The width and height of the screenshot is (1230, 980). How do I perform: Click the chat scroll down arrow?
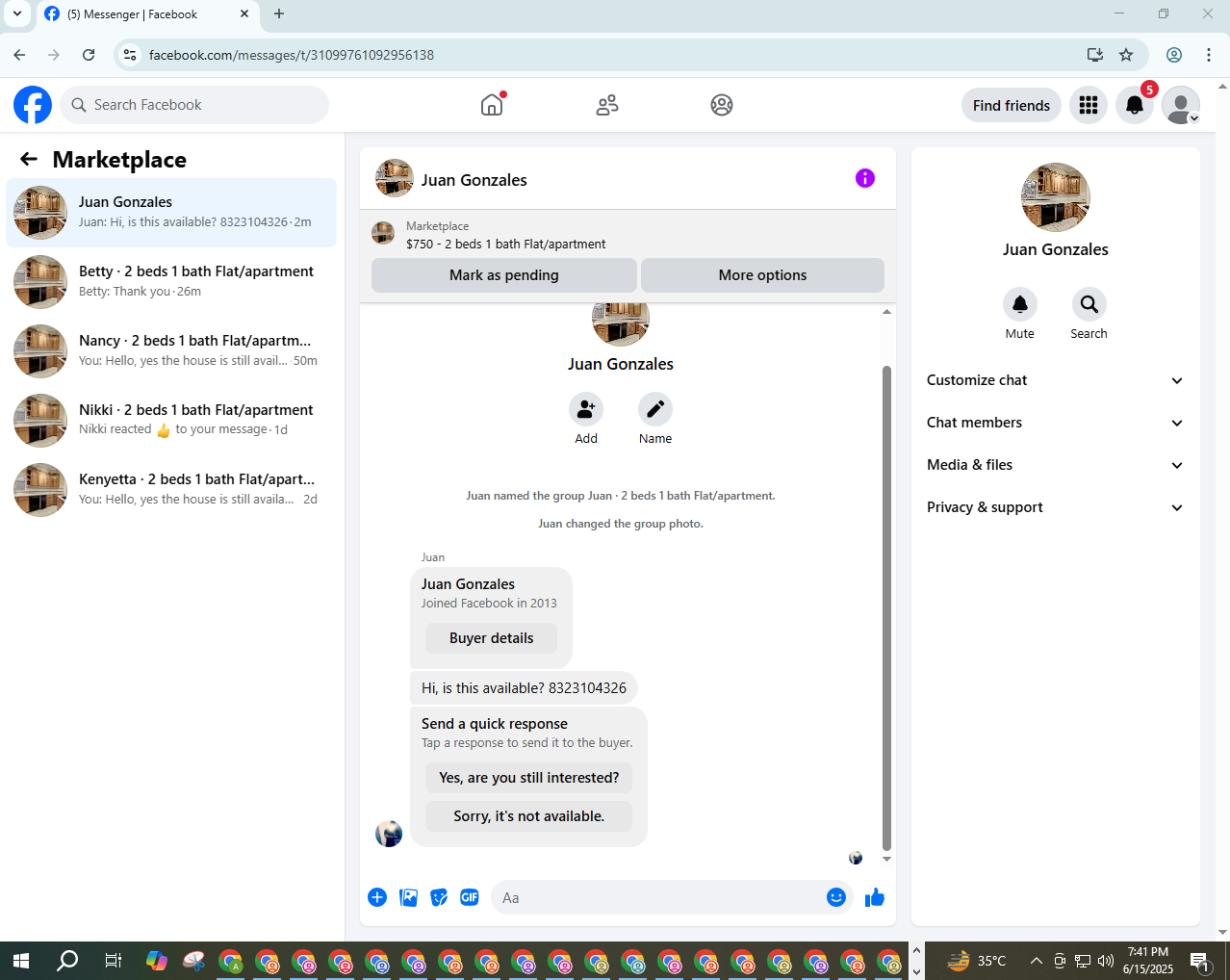[x=886, y=859]
